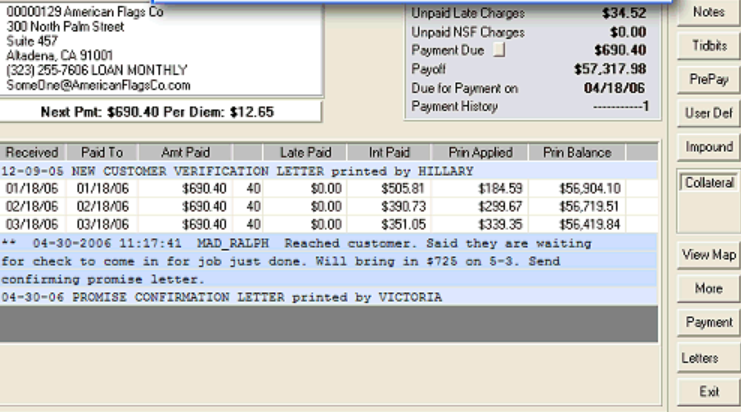This screenshot has width=741, height=412.
Task: Click the phone number (323) 255-7606 line
Action: coord(96,70)
